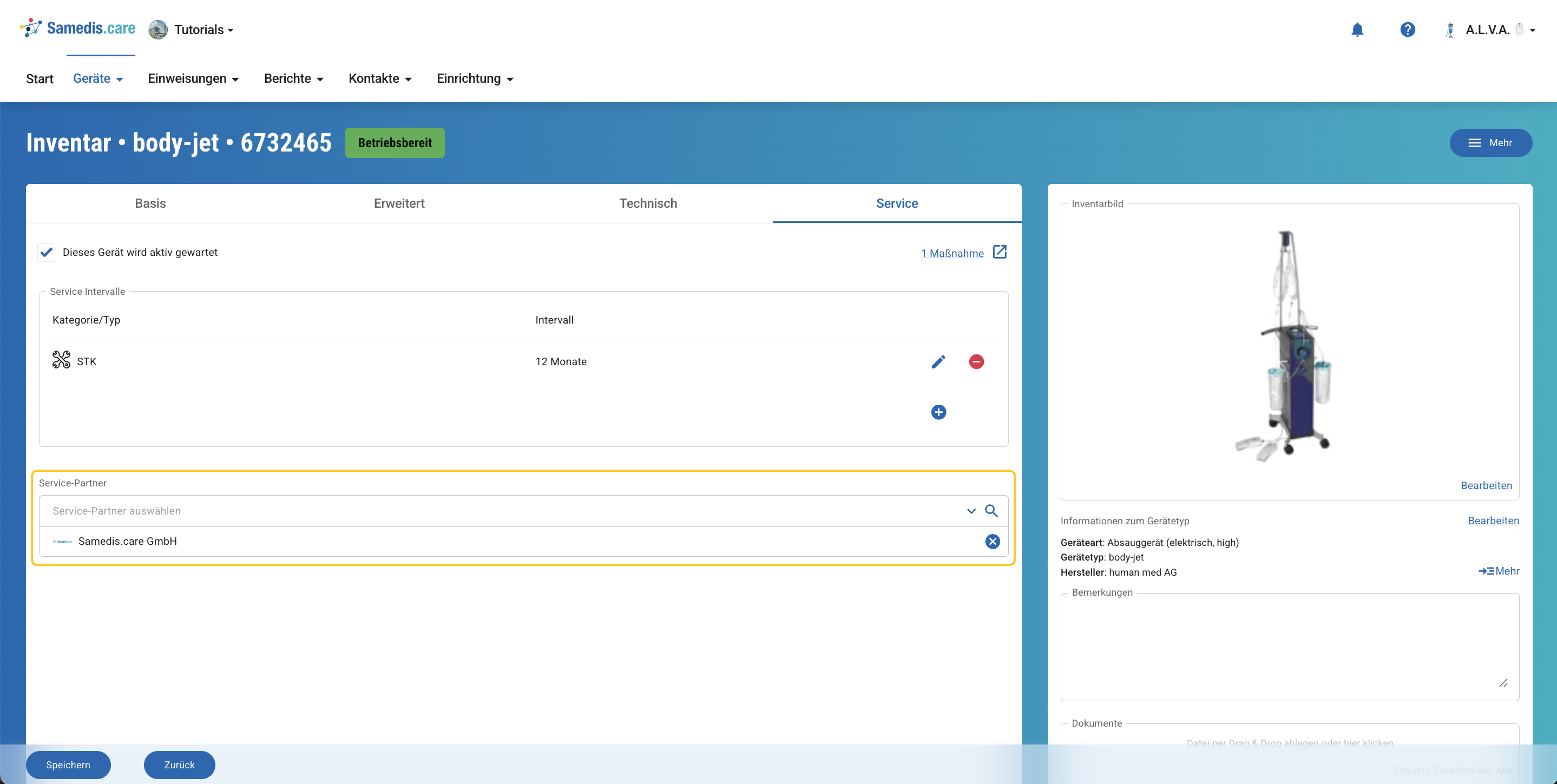Switch to the Technisch tab
This screenshot has width=1557, height=784.
[x=648, y=203]
